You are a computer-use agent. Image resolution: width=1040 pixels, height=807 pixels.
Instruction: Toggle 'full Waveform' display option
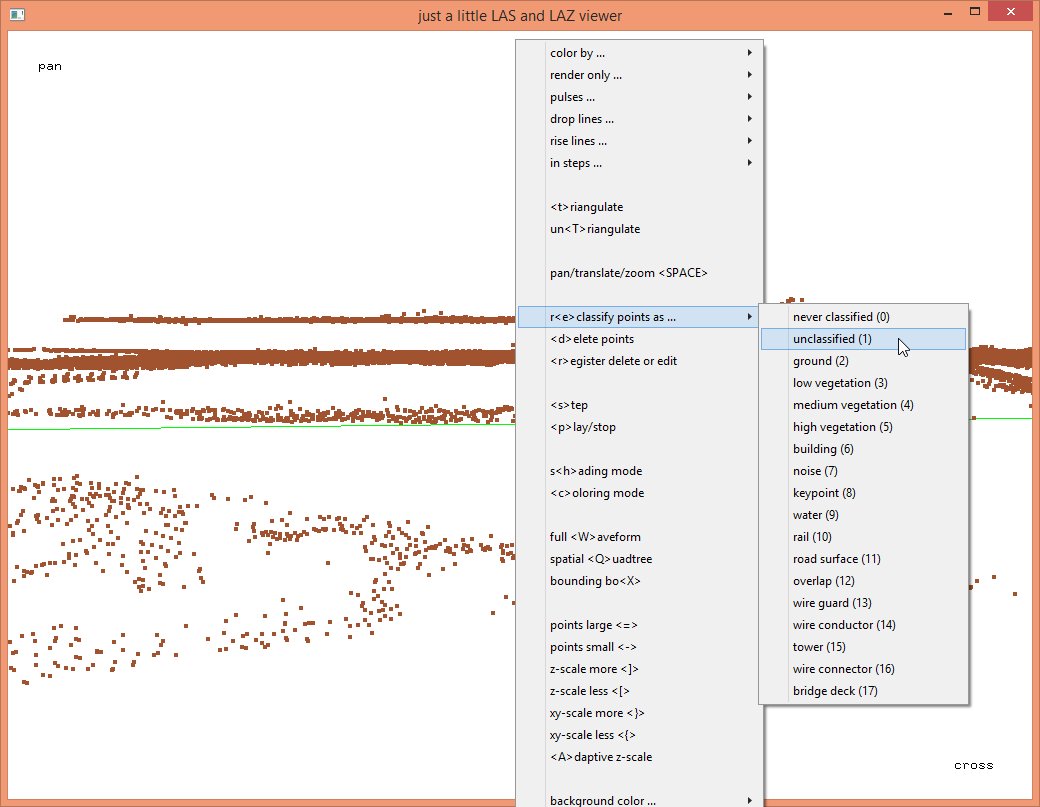point(595,537)
